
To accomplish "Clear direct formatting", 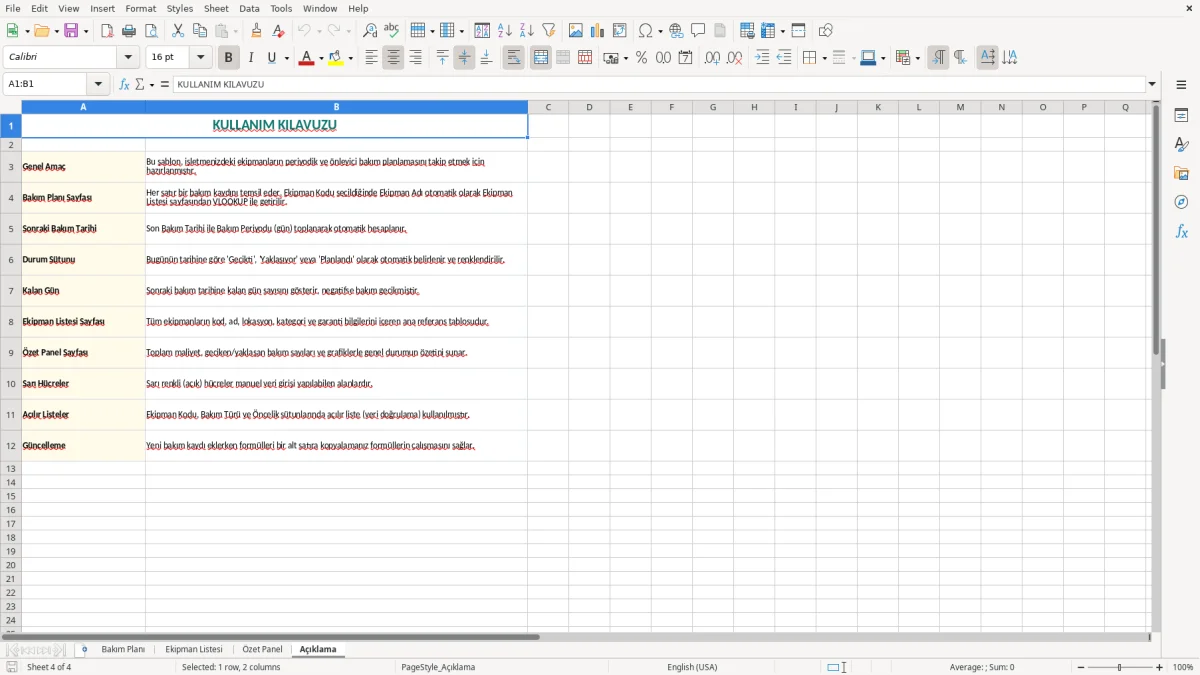I will [278, 31].
